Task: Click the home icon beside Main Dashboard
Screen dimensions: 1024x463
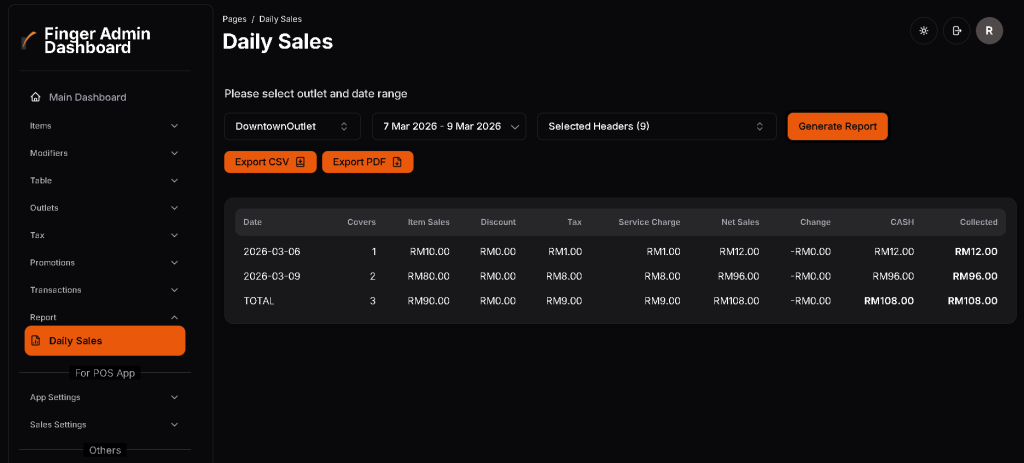Action: point(36,97)
